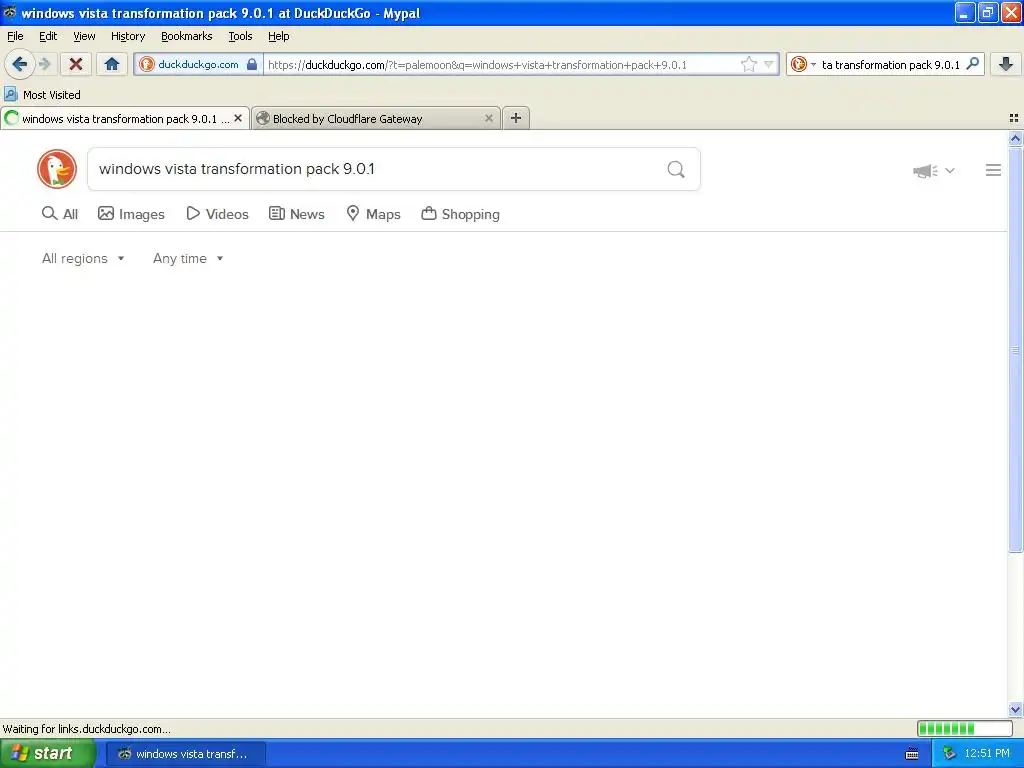Click the vertical scrollbar thumb
The width and height of the screenshot is (1024, 768).
[x=1015, y=349]
